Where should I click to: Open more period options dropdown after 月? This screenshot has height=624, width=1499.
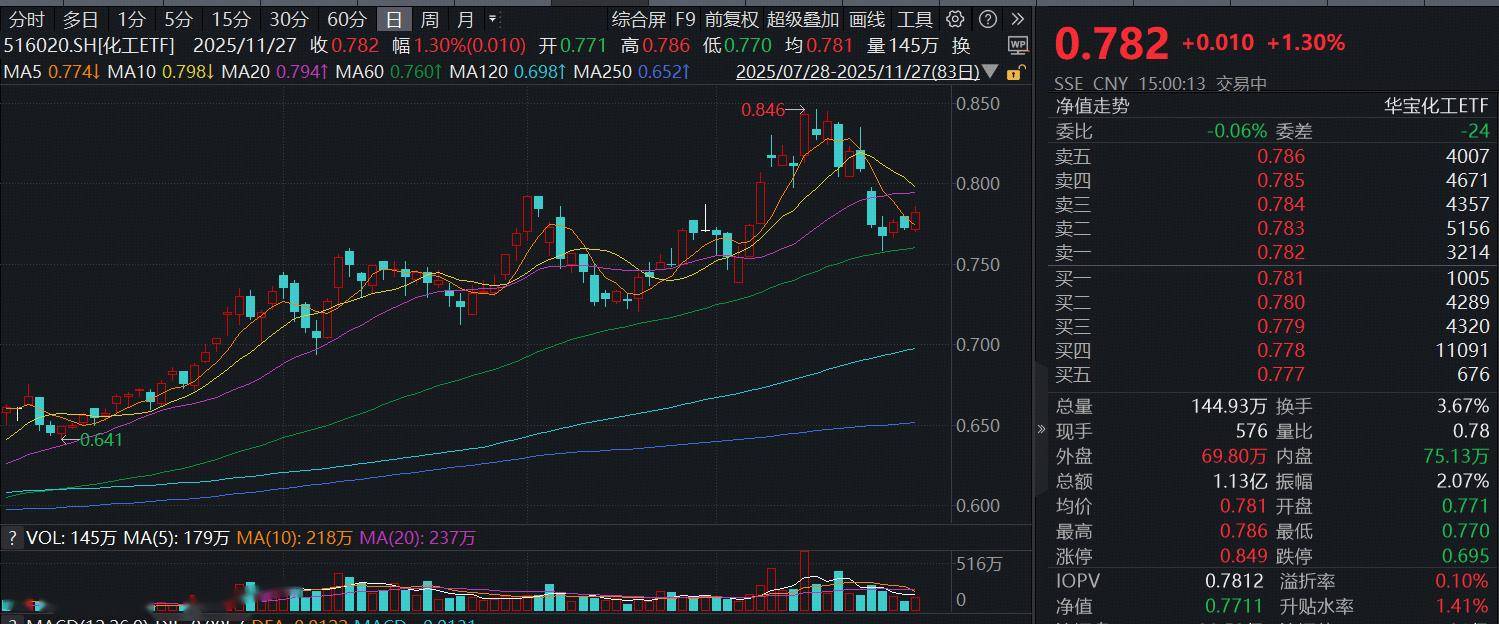point(492,19)
